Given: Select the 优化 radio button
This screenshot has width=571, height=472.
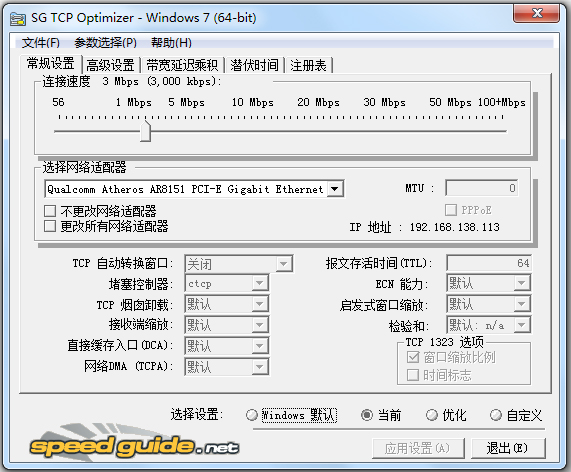Looking at the screenshot, I should pos(432,415).
